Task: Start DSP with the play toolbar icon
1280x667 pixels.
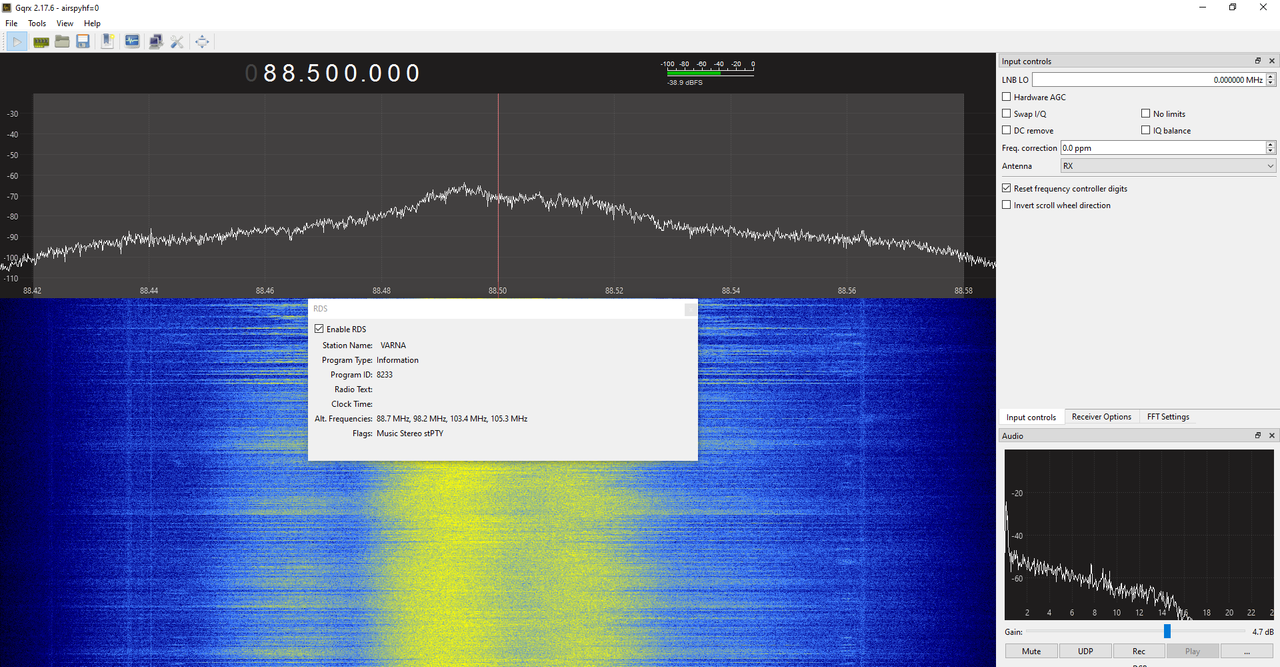Action: point(18,41)
